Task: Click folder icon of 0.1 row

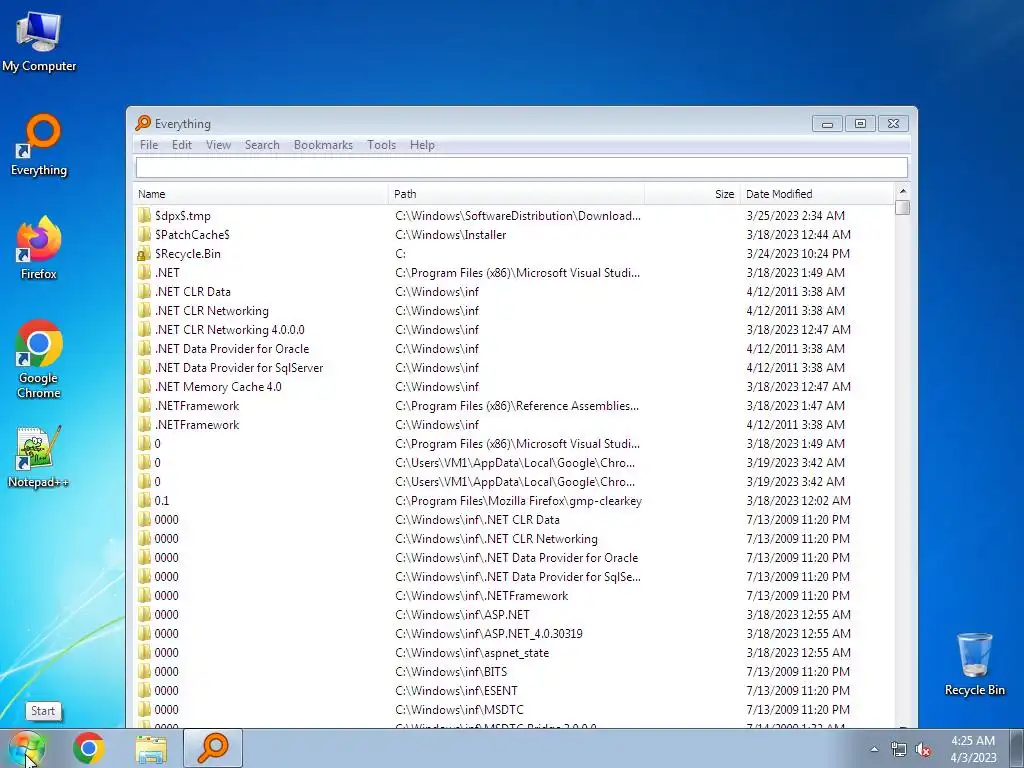Action: coord(144,500)
